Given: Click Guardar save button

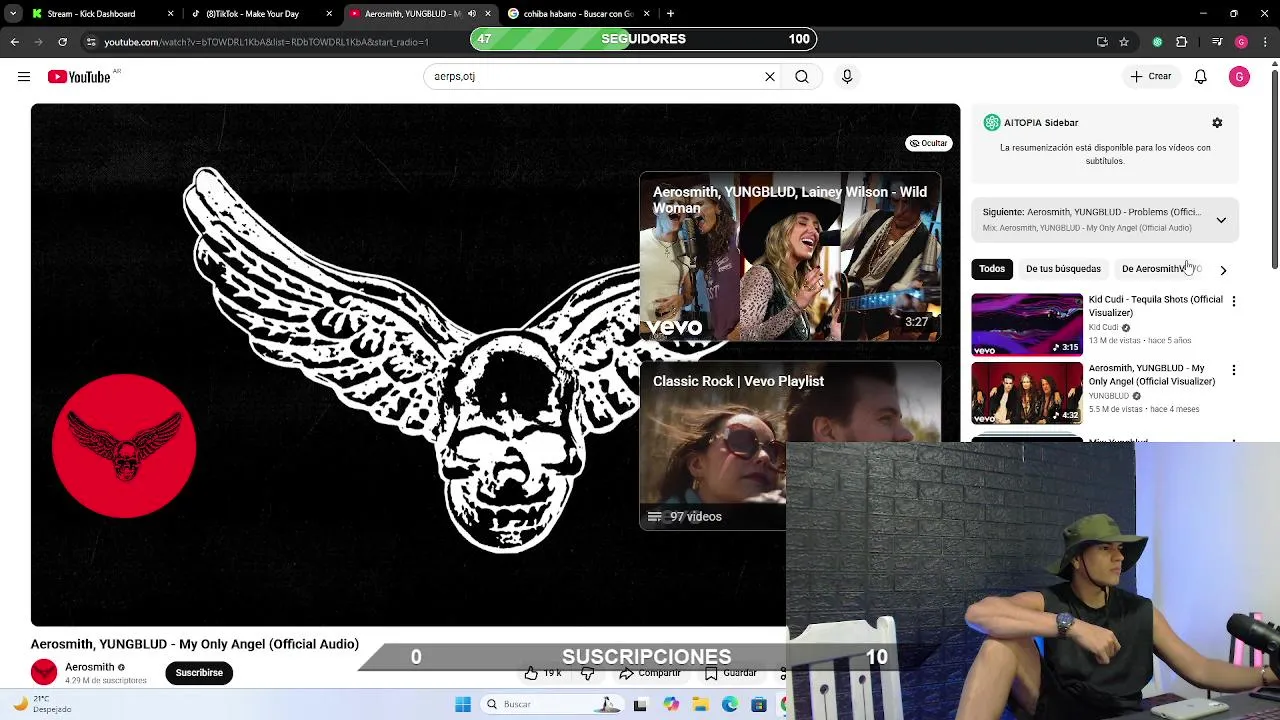Looking at the screenshot, I should 731,673.
